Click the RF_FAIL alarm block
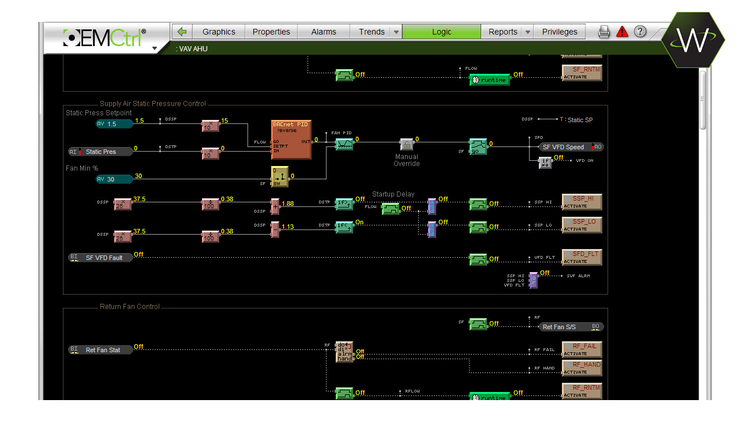This screenshot has height=422, width=750. tap(580, 349)
